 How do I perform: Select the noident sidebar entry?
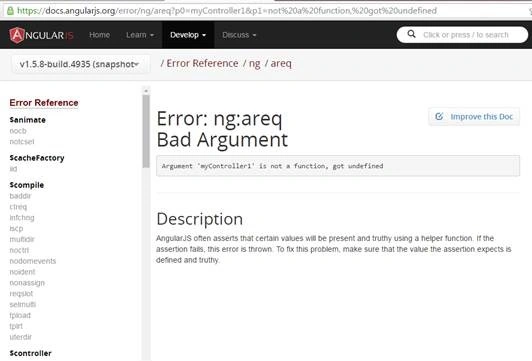pos(22,272)
